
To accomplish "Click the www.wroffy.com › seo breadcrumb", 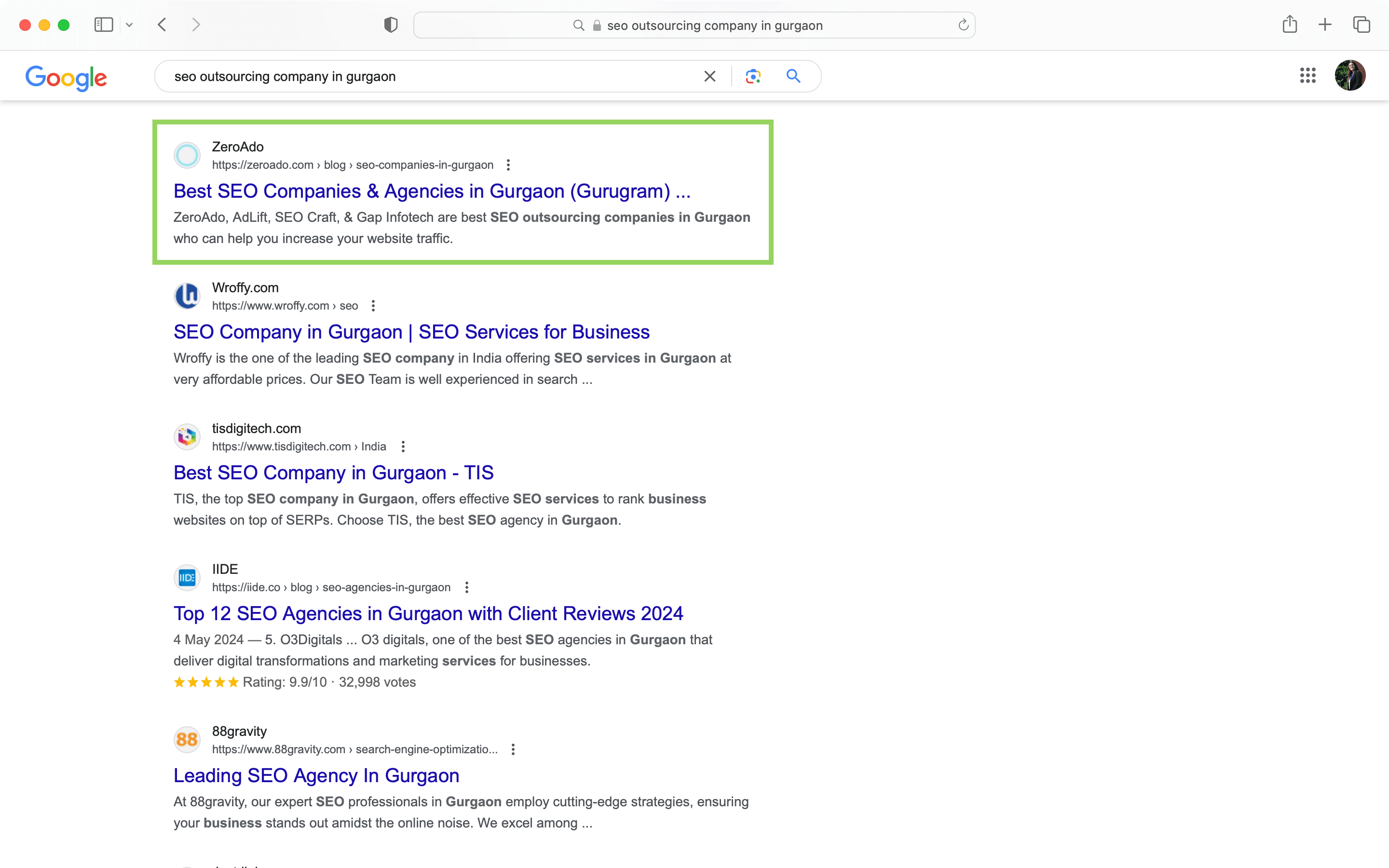I will click(285, 306).
